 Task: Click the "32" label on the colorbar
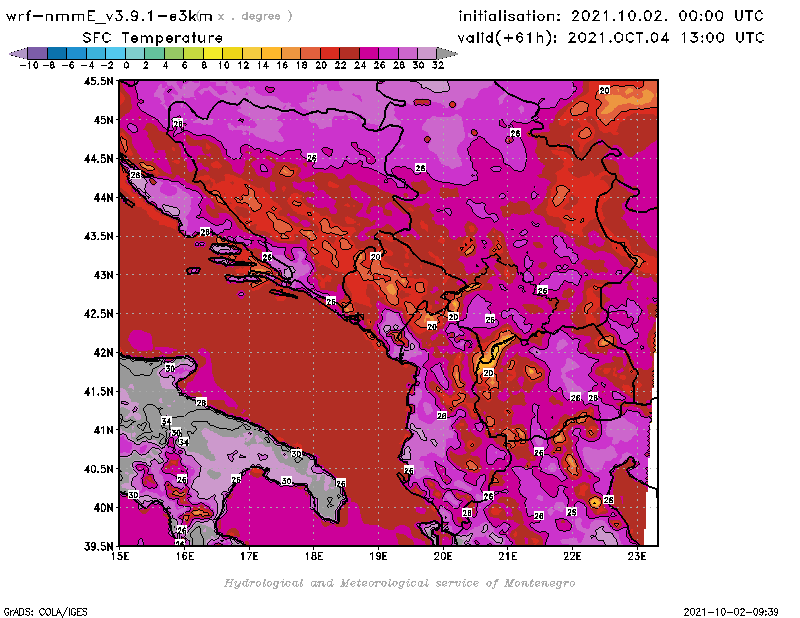click(x=438, y=65)
